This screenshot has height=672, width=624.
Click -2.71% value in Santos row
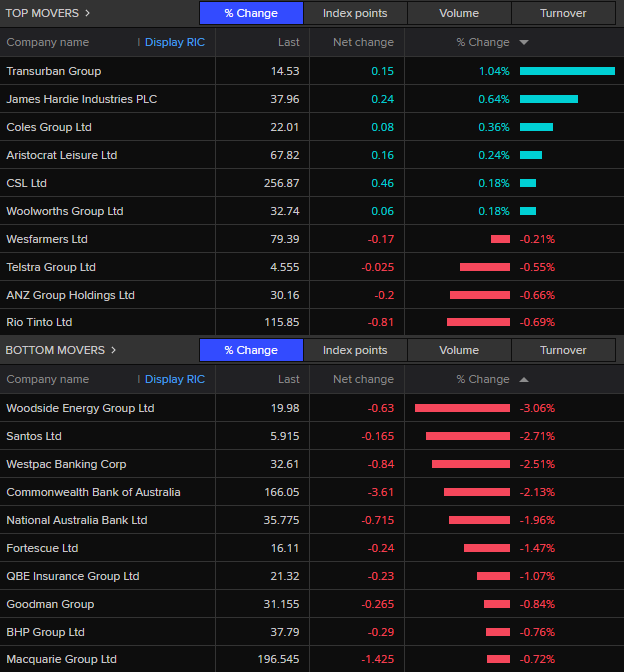click(537, 436)
